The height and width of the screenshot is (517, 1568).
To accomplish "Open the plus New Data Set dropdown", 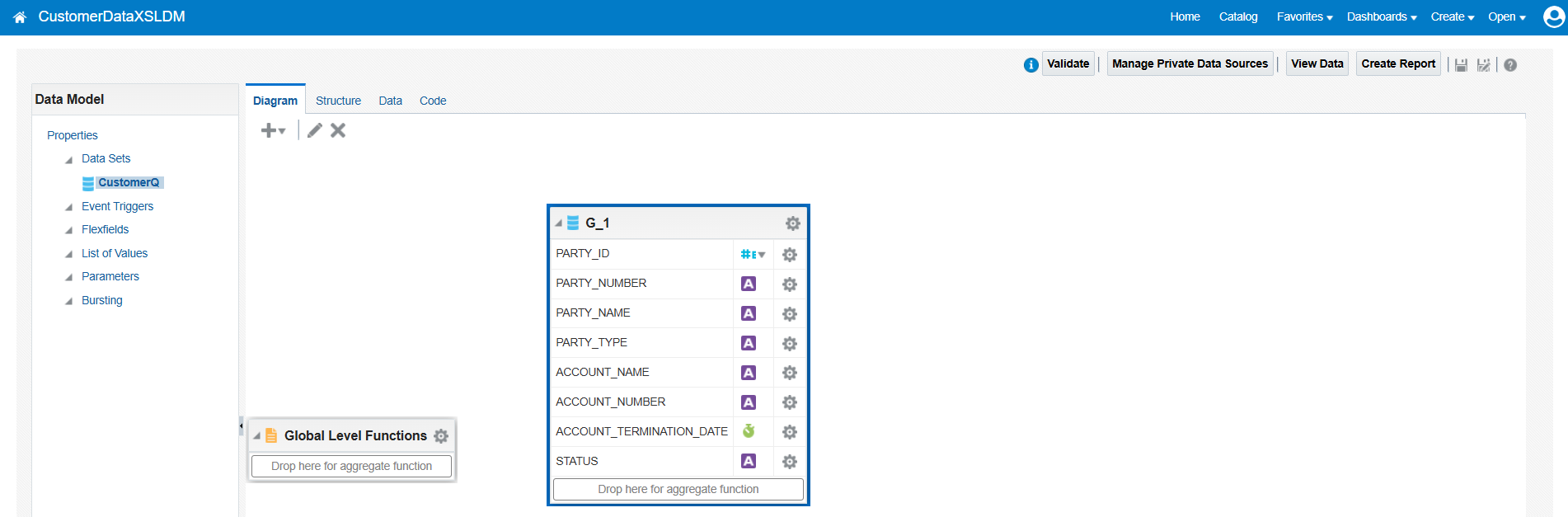I will 273,130.
